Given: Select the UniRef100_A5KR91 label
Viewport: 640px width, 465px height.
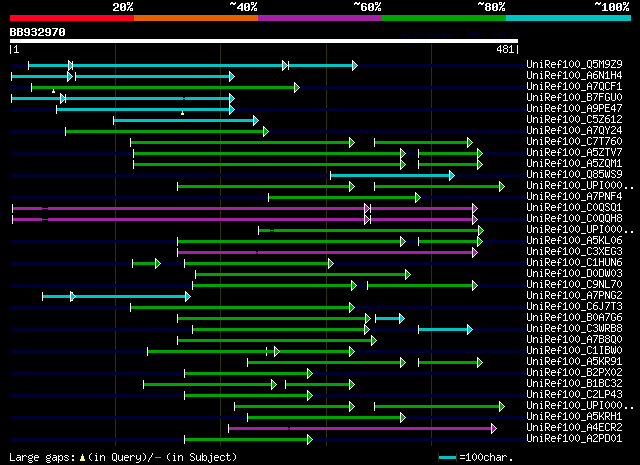Looking at the screenshot, I should coord(574,362).
